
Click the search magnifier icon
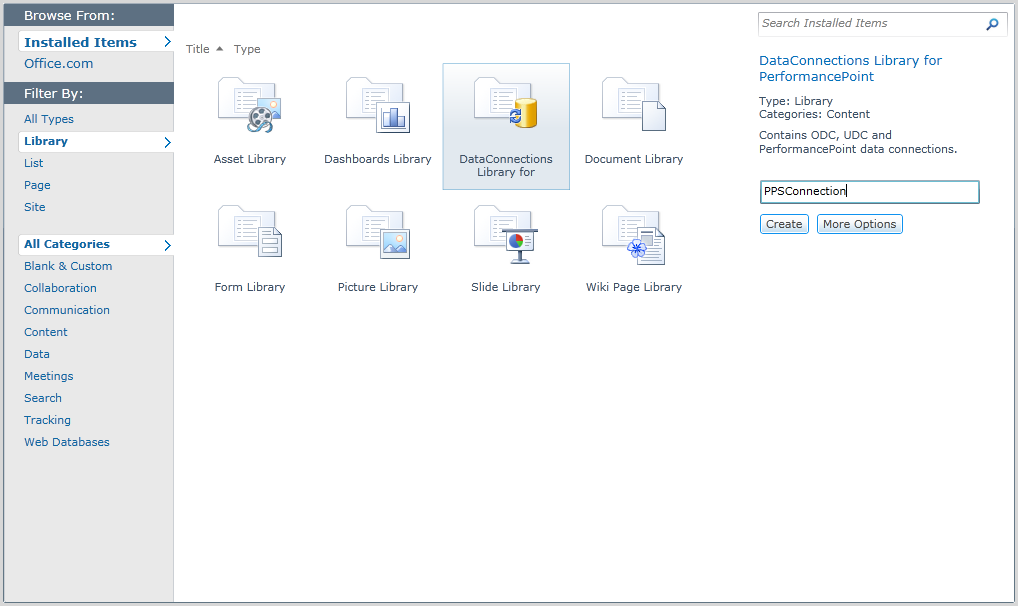pyautogui.click(x=992, y=24)
